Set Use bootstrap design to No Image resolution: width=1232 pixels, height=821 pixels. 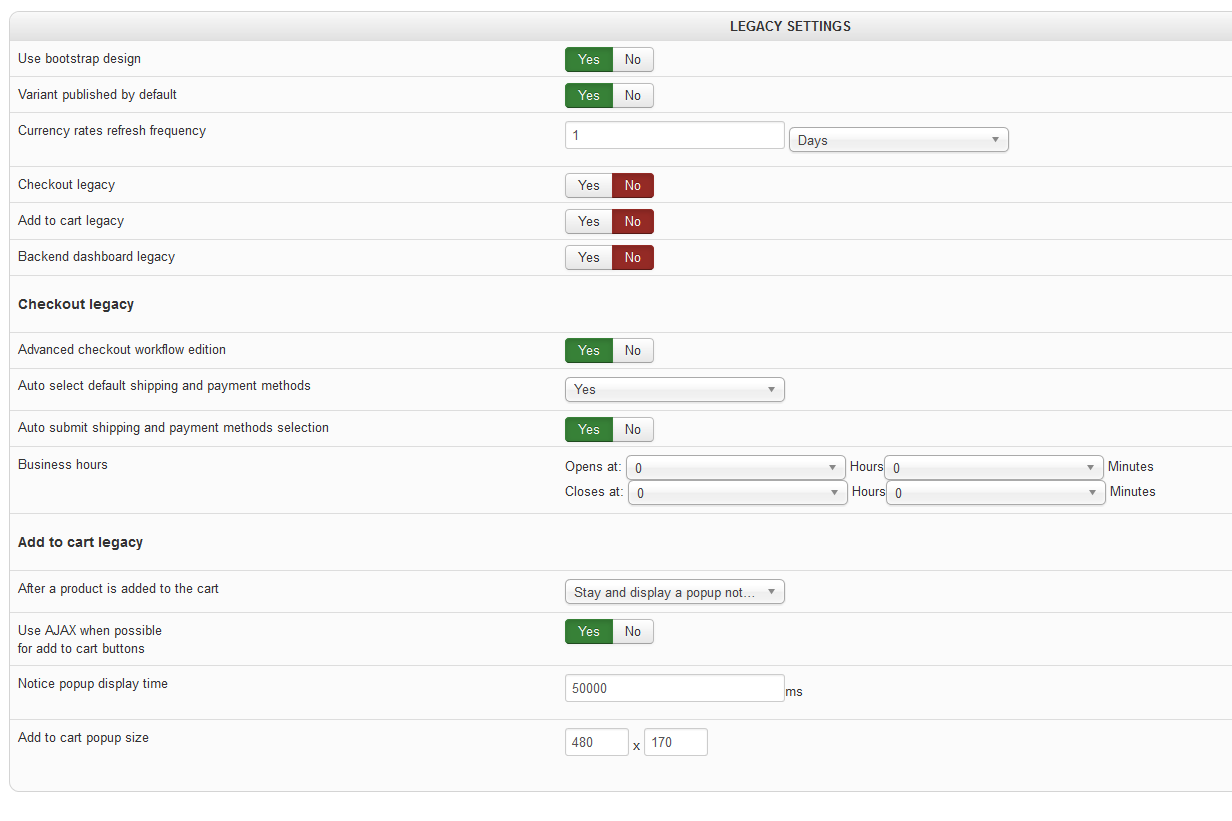click(633, 60)
